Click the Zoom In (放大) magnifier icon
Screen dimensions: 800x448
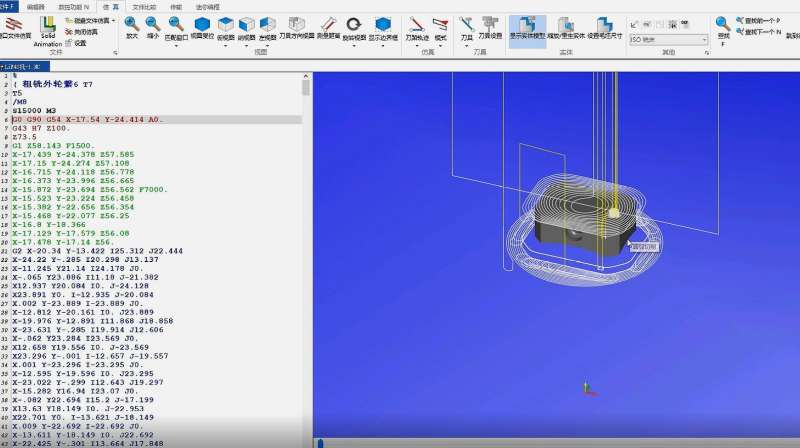pyautogui.click(x=132, y=24)
